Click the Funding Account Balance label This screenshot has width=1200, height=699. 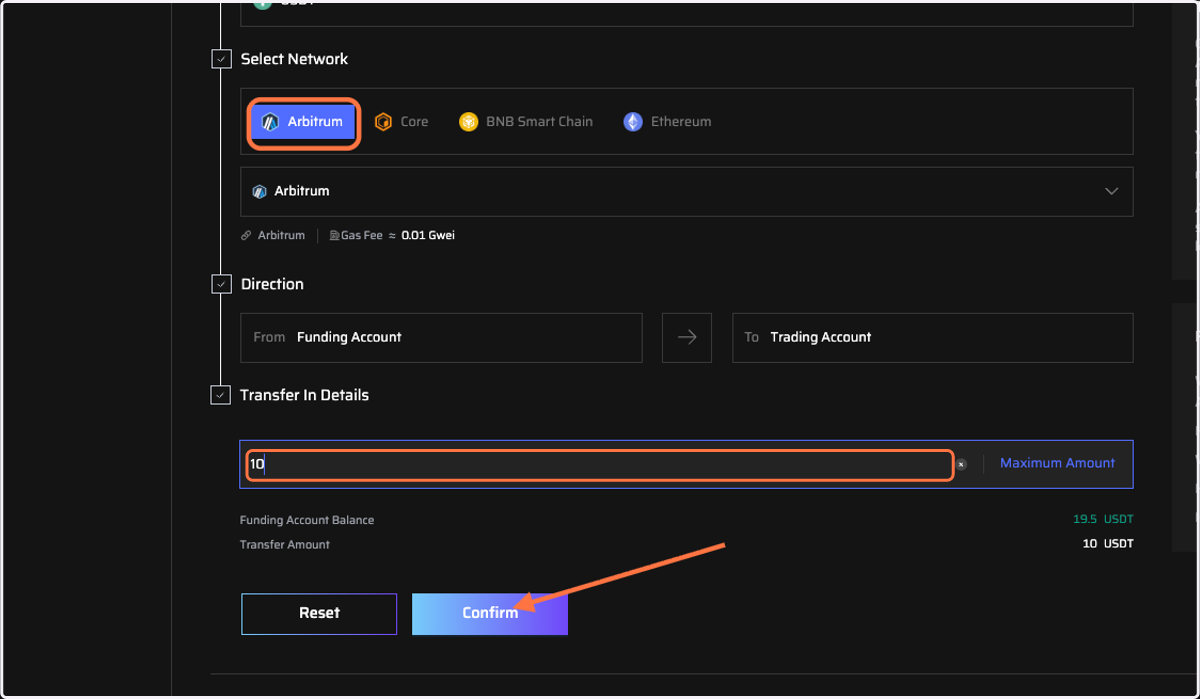tap(307, 520)
